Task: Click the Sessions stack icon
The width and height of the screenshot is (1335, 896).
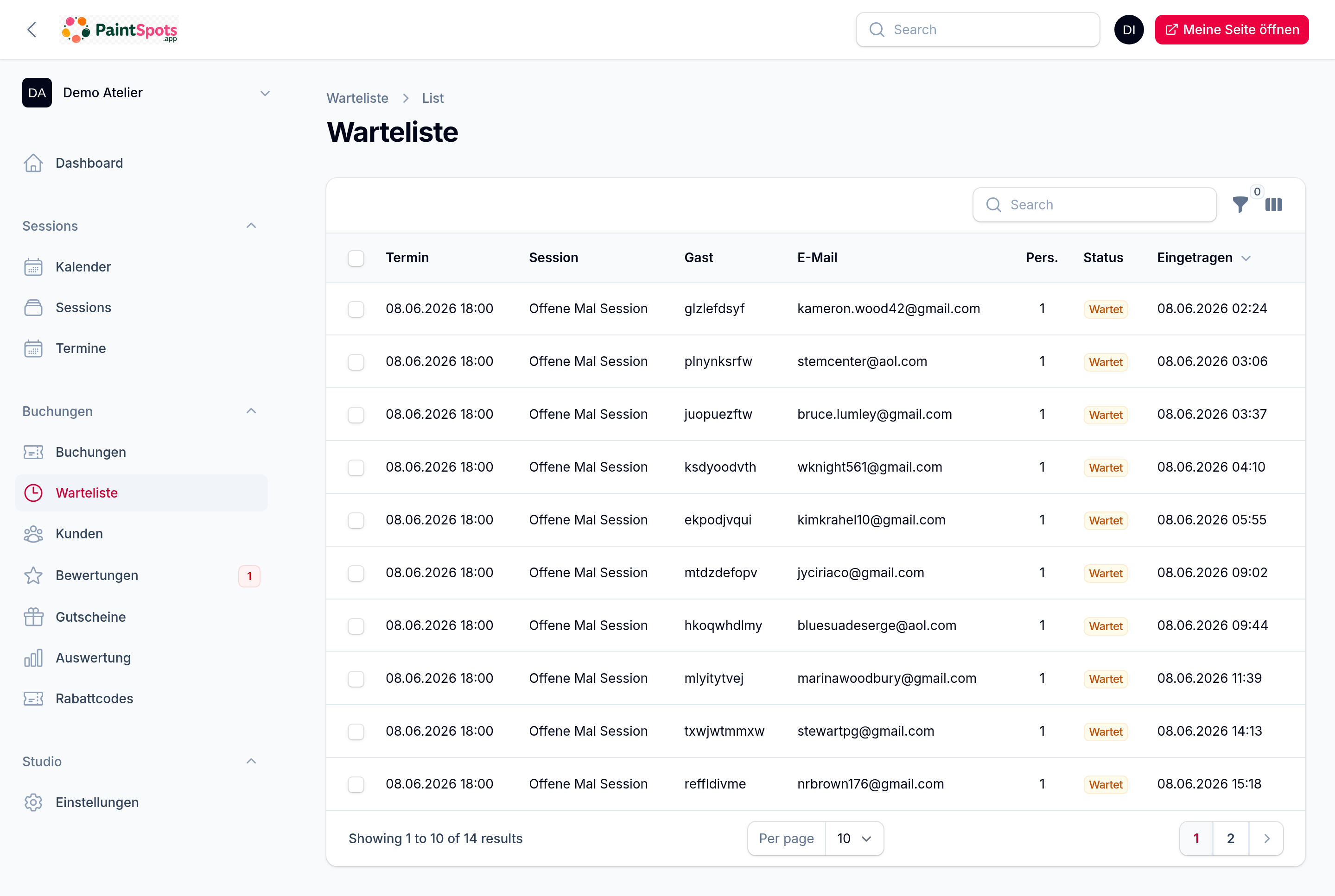Action: [33, 308]
